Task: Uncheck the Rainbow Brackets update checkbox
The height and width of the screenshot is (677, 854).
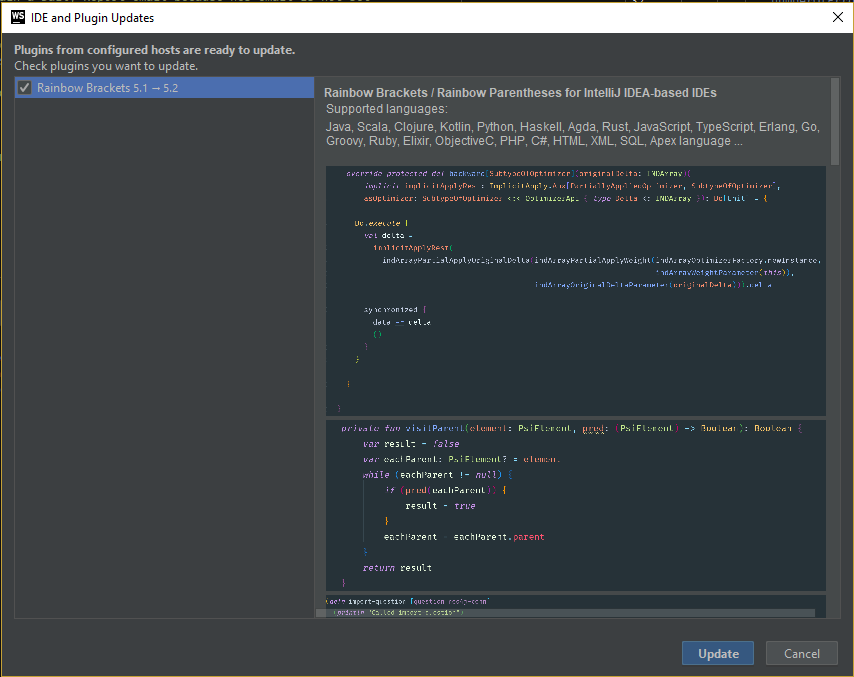Action: [x=23, y=87]
